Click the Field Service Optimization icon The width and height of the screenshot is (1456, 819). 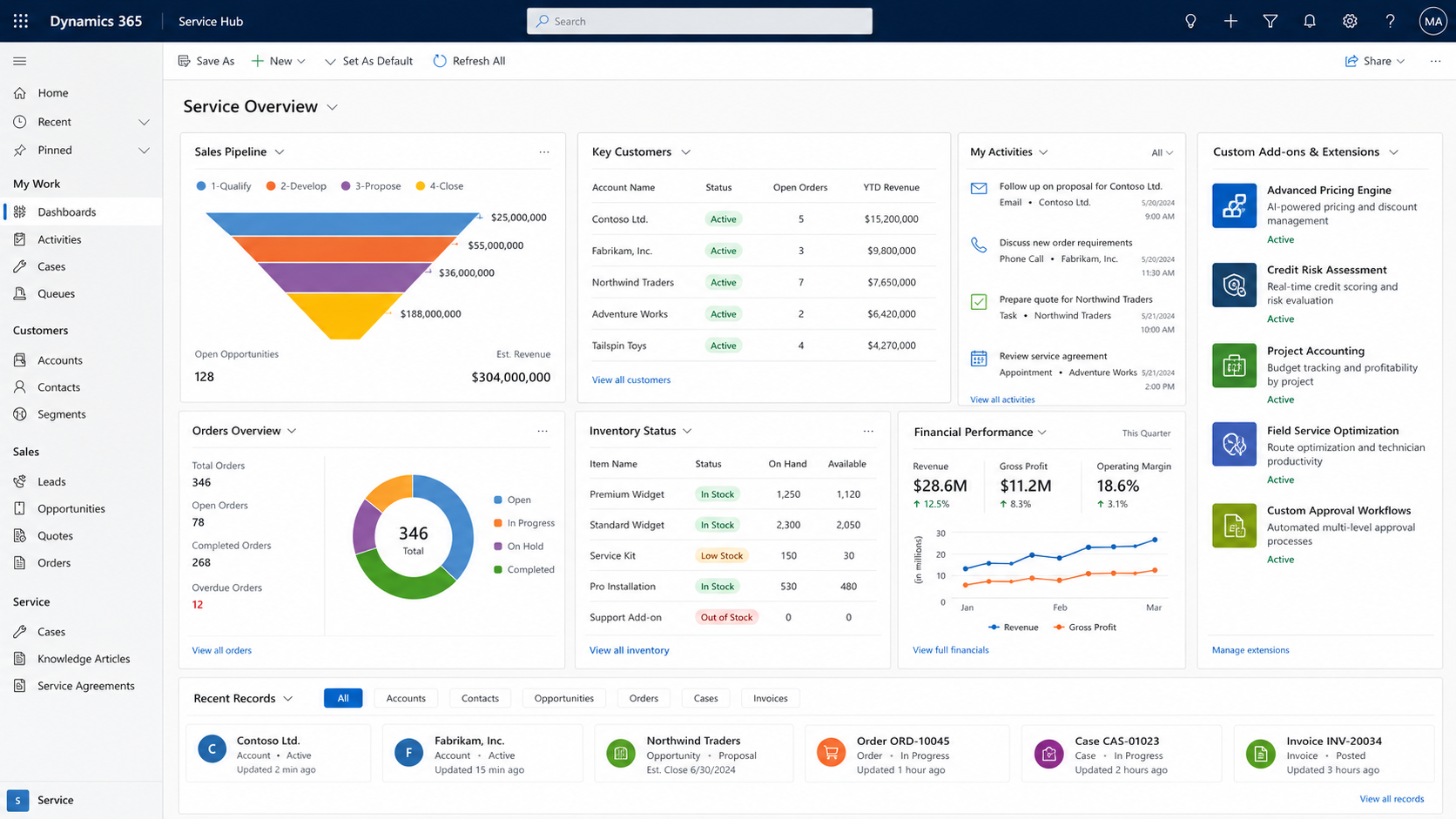tap(1234, 444)
